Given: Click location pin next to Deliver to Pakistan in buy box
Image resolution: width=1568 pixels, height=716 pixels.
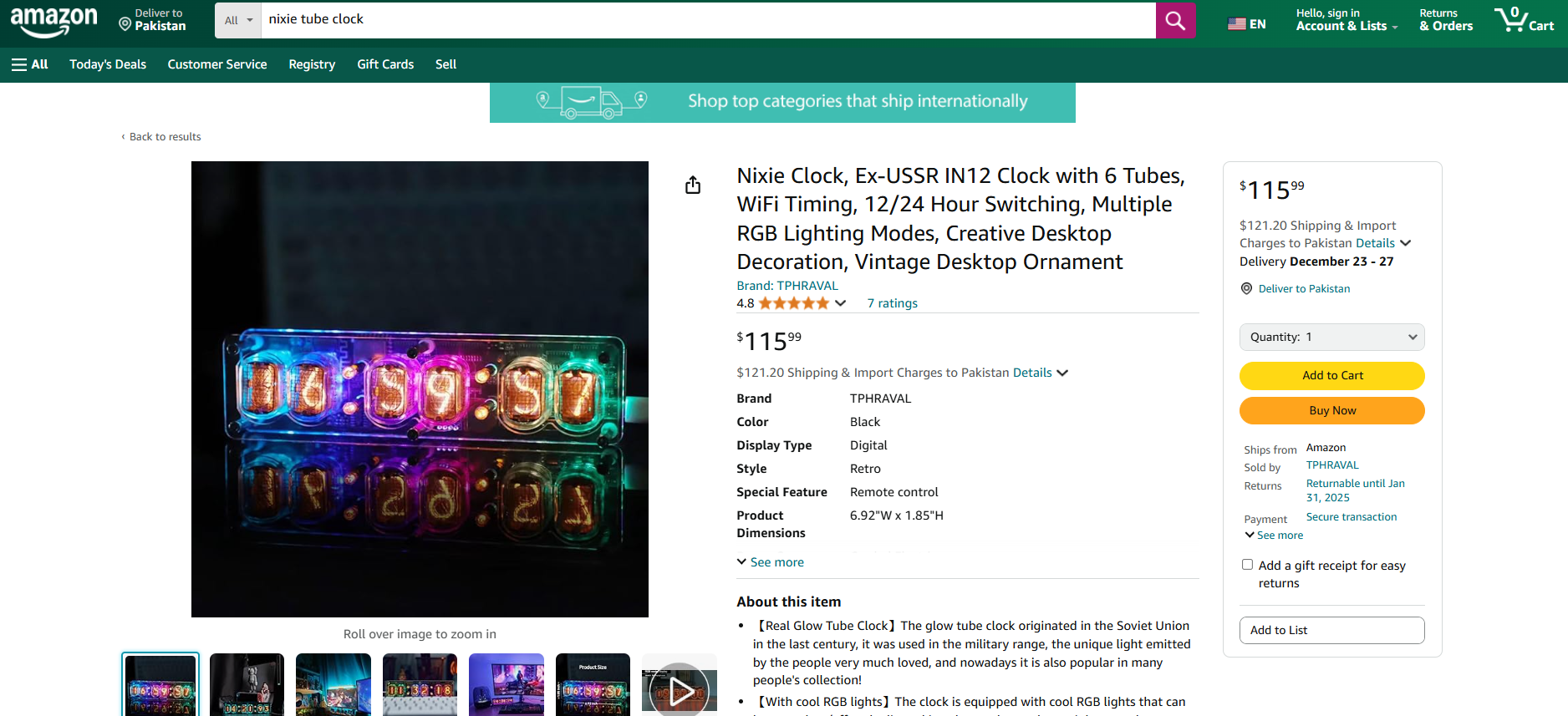Looking at the screenshot, I should (1246, 288).
